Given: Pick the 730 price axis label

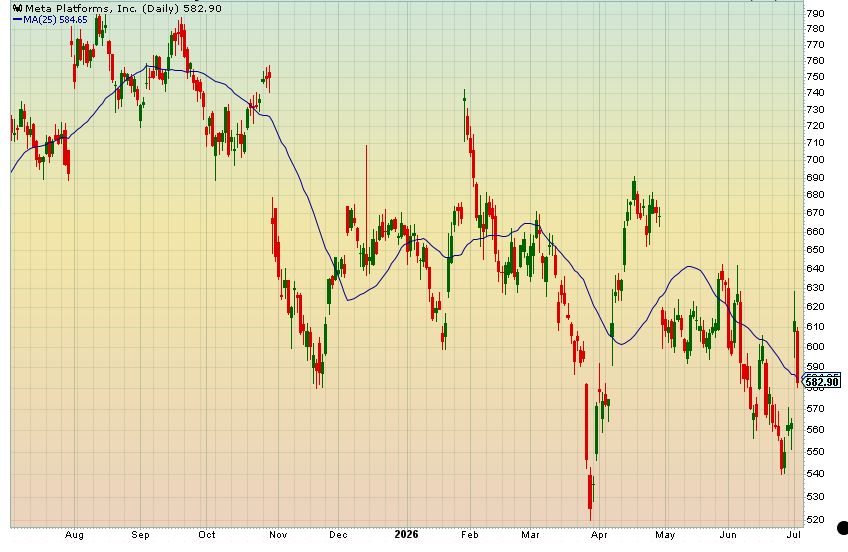Looking at the screenshot, I should point(815,110).
